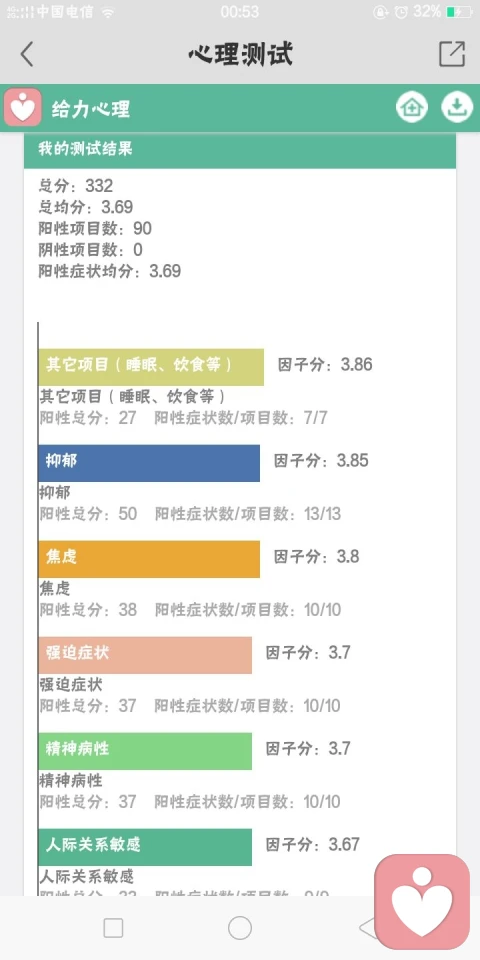This screenshot has height=960, width=480.
Task: Tap the battery indicator in status bar
Action: [459, 12]
